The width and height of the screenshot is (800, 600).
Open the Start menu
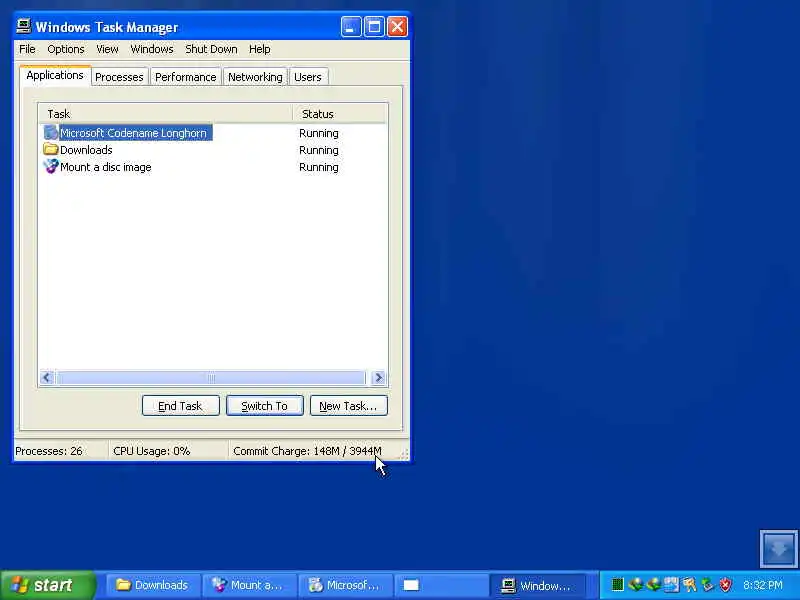(x=47, y=585)
